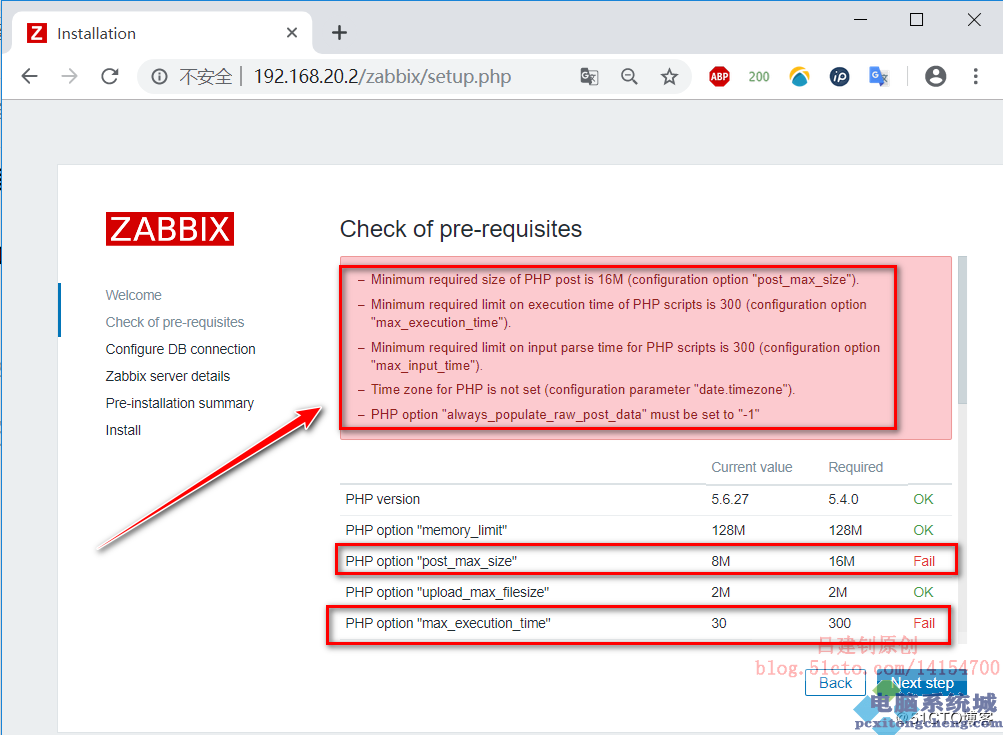The height and width of the screenshot is (735, 1003).
Task: View site info for the insecure connection
Action: (159, 77)
